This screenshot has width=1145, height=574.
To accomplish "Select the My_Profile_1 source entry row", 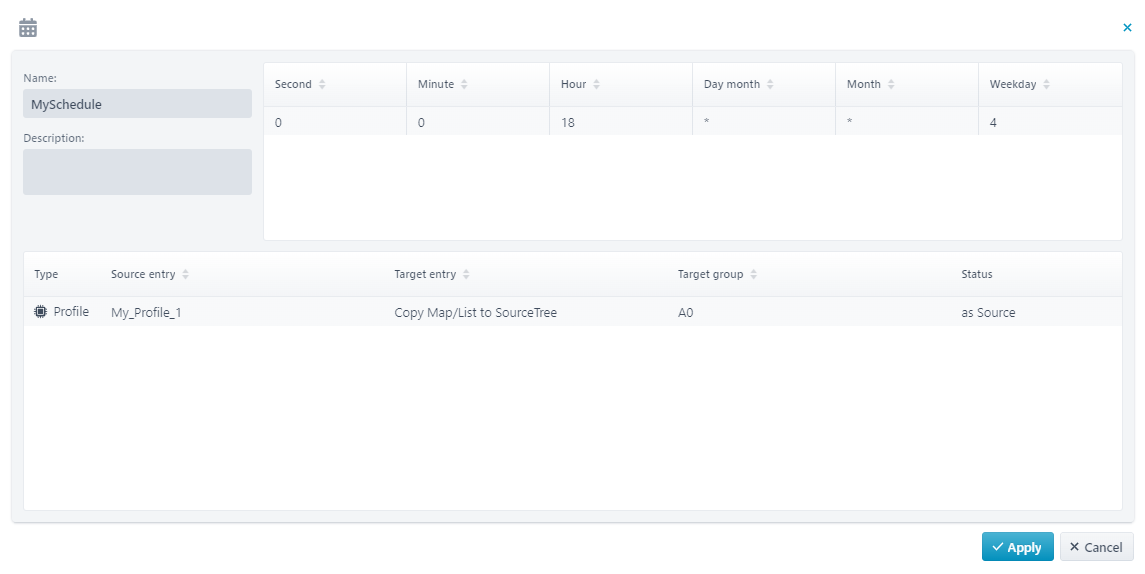I will [146, 313].
